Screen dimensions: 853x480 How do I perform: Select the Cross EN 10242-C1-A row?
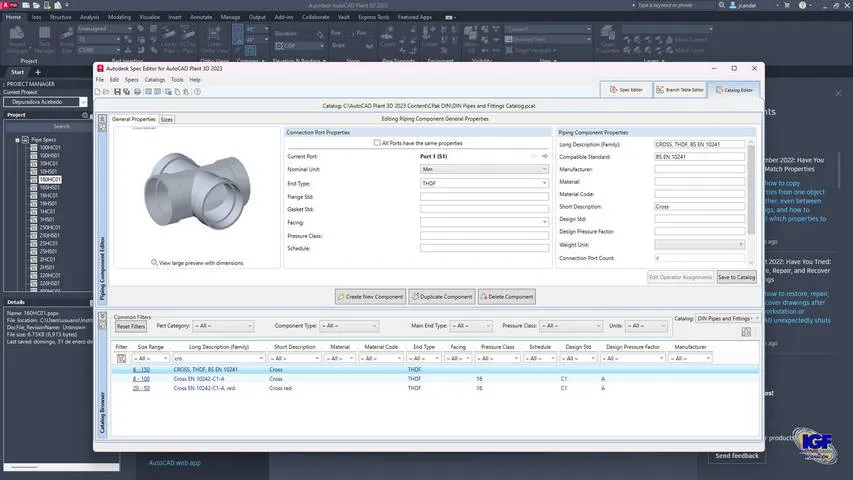coord(434,379)
